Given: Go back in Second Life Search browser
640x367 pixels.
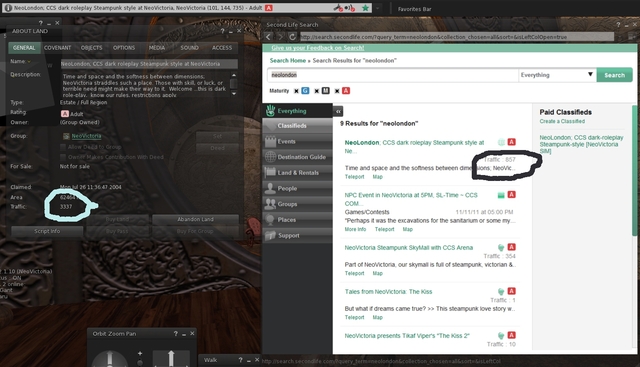Looking at the screenshot, I should [268, 37].
